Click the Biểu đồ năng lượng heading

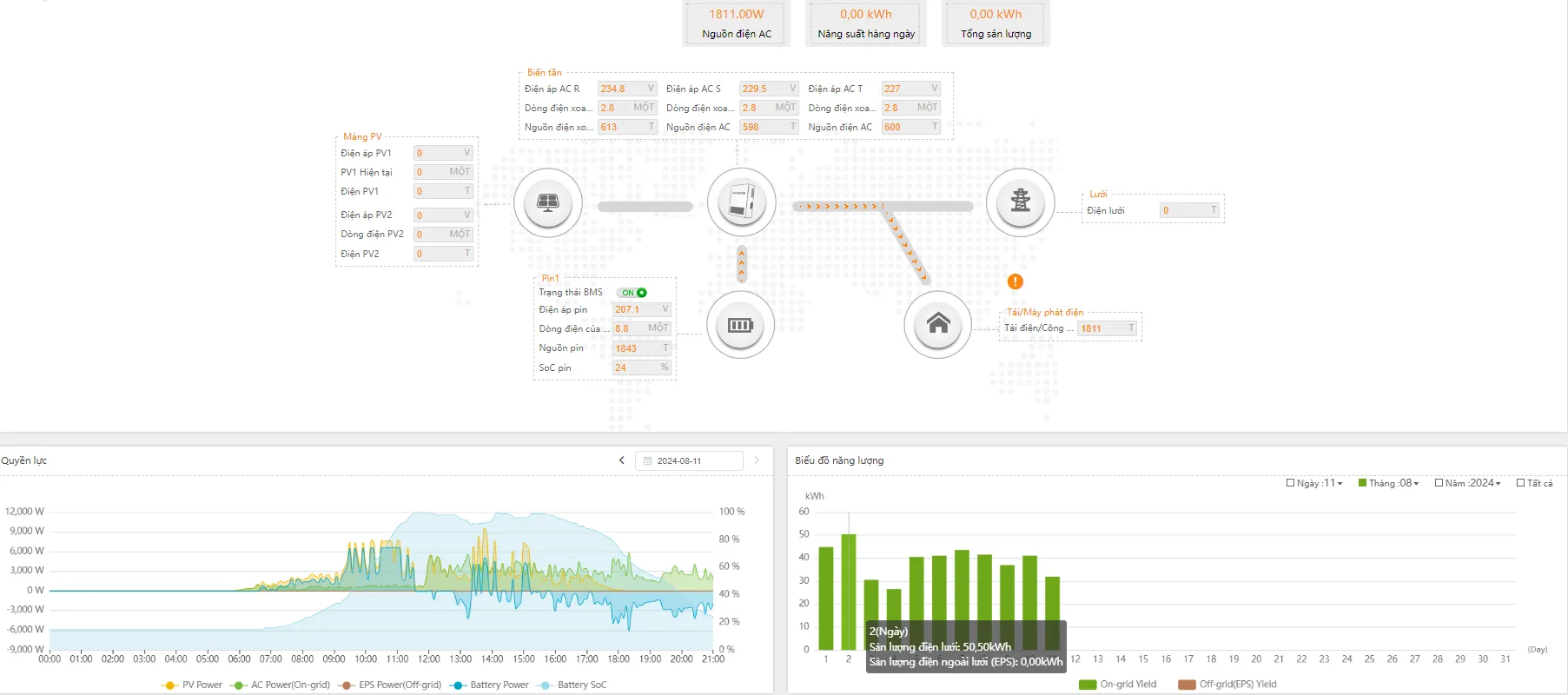tap(839, 460)
